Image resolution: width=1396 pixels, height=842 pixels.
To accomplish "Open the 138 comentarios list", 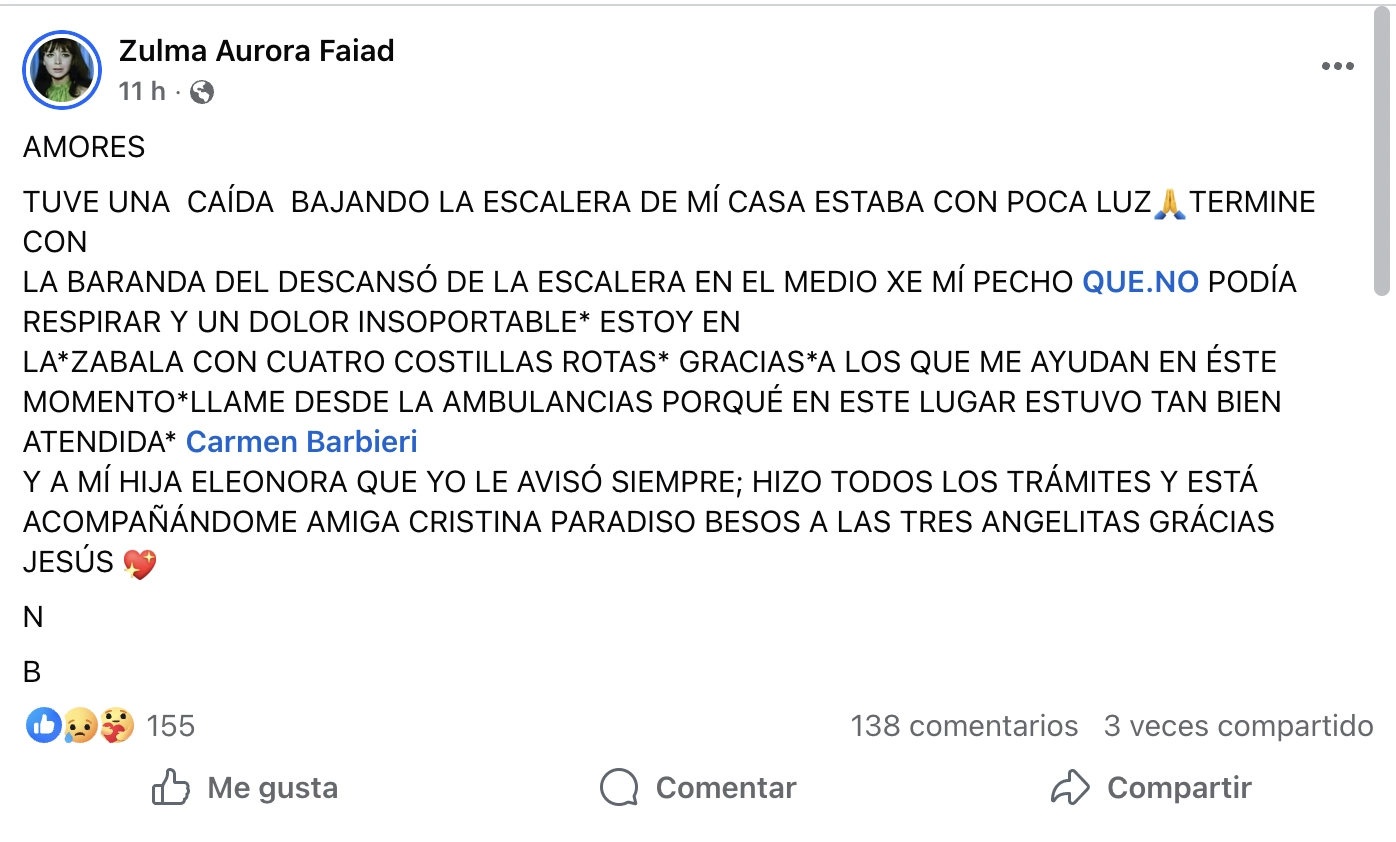I will [x=964, y=726].
